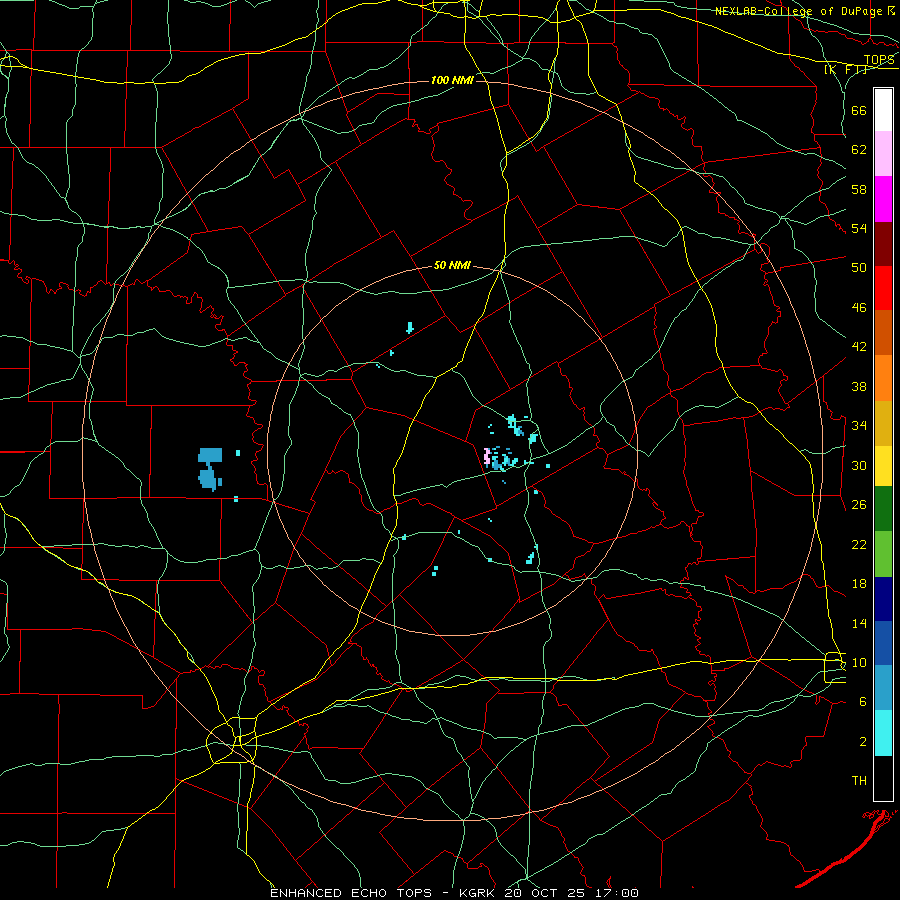
Task: Choose the cyan legend color band
Action: (883, 733)
